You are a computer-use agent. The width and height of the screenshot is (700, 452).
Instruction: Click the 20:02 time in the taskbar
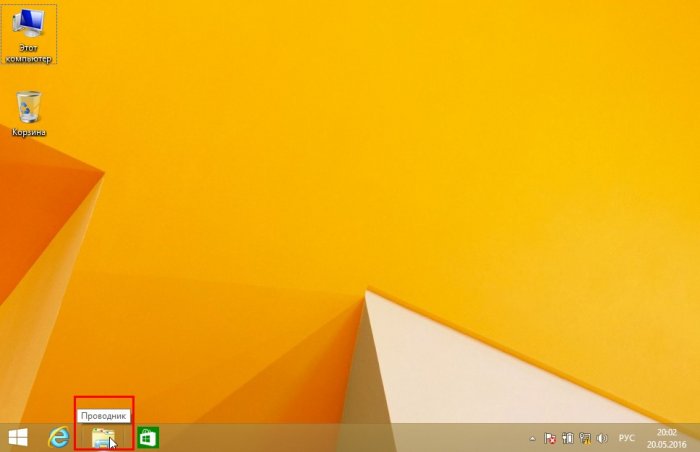pyautogui.click(x=666, y=432)
